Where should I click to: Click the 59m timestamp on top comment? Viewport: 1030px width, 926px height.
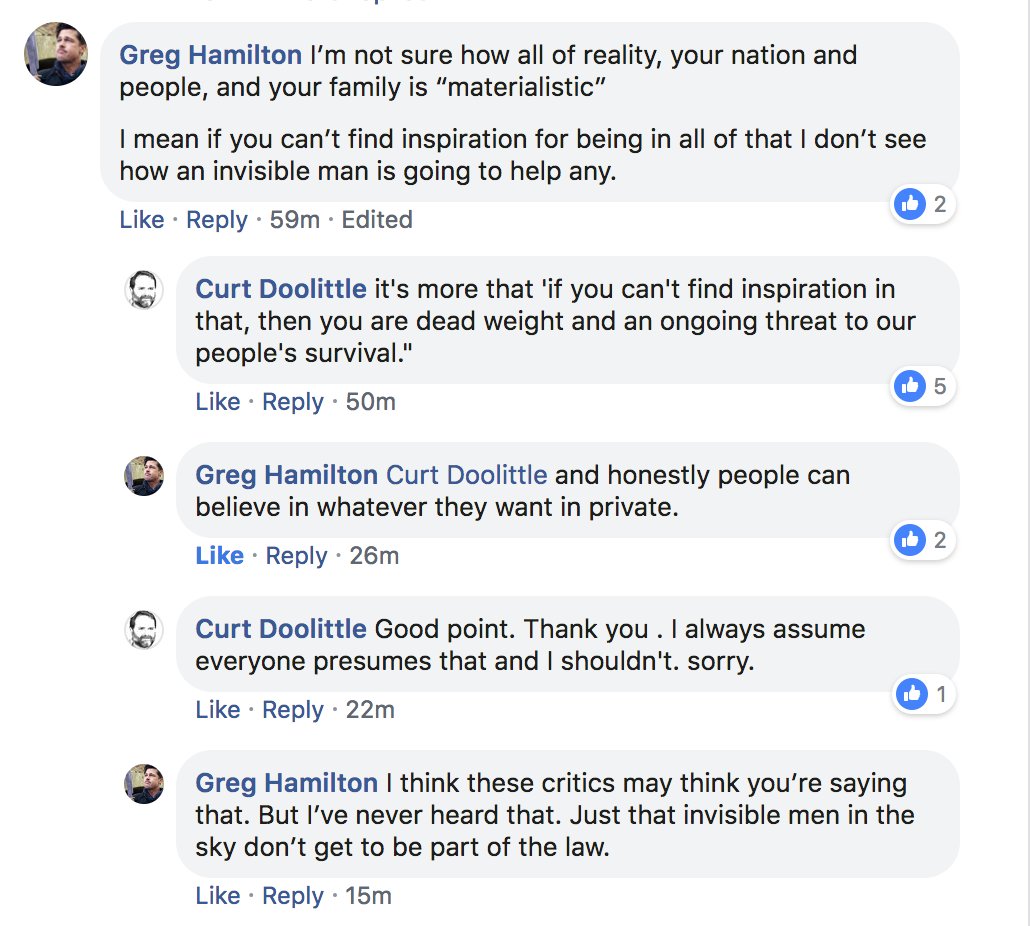[294, 220]
